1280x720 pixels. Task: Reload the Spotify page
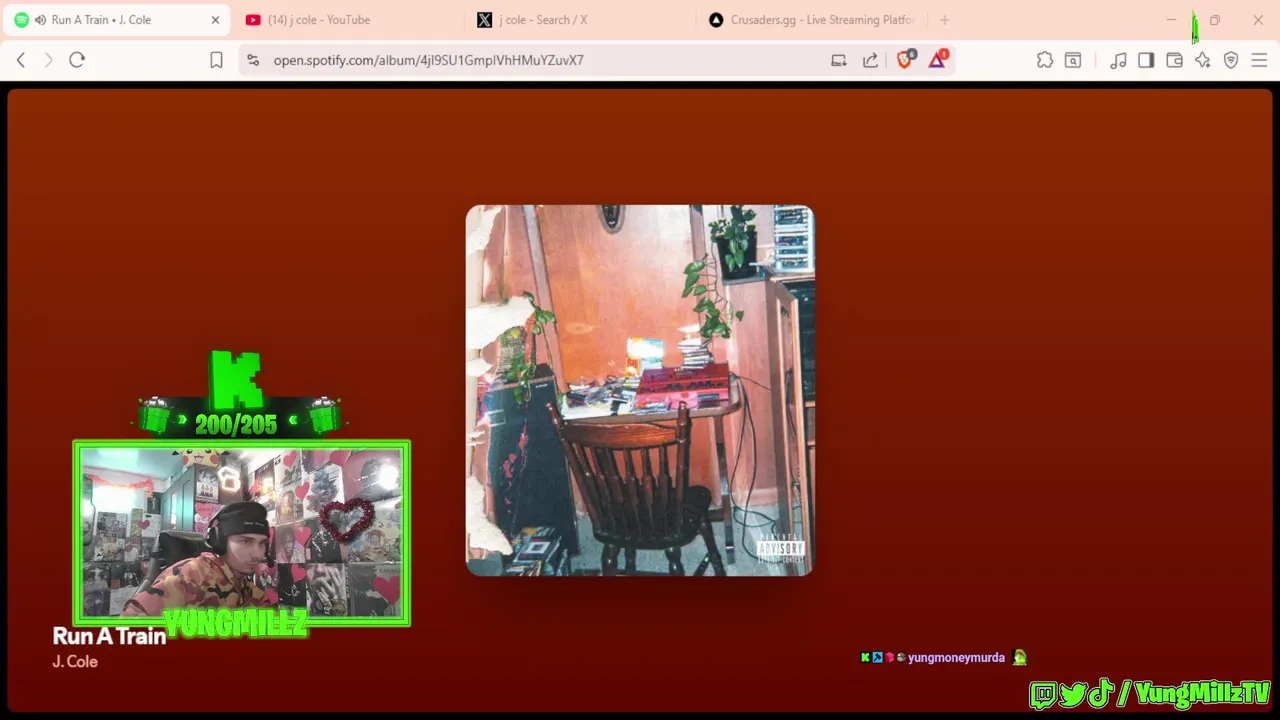[x=77, y=60]
